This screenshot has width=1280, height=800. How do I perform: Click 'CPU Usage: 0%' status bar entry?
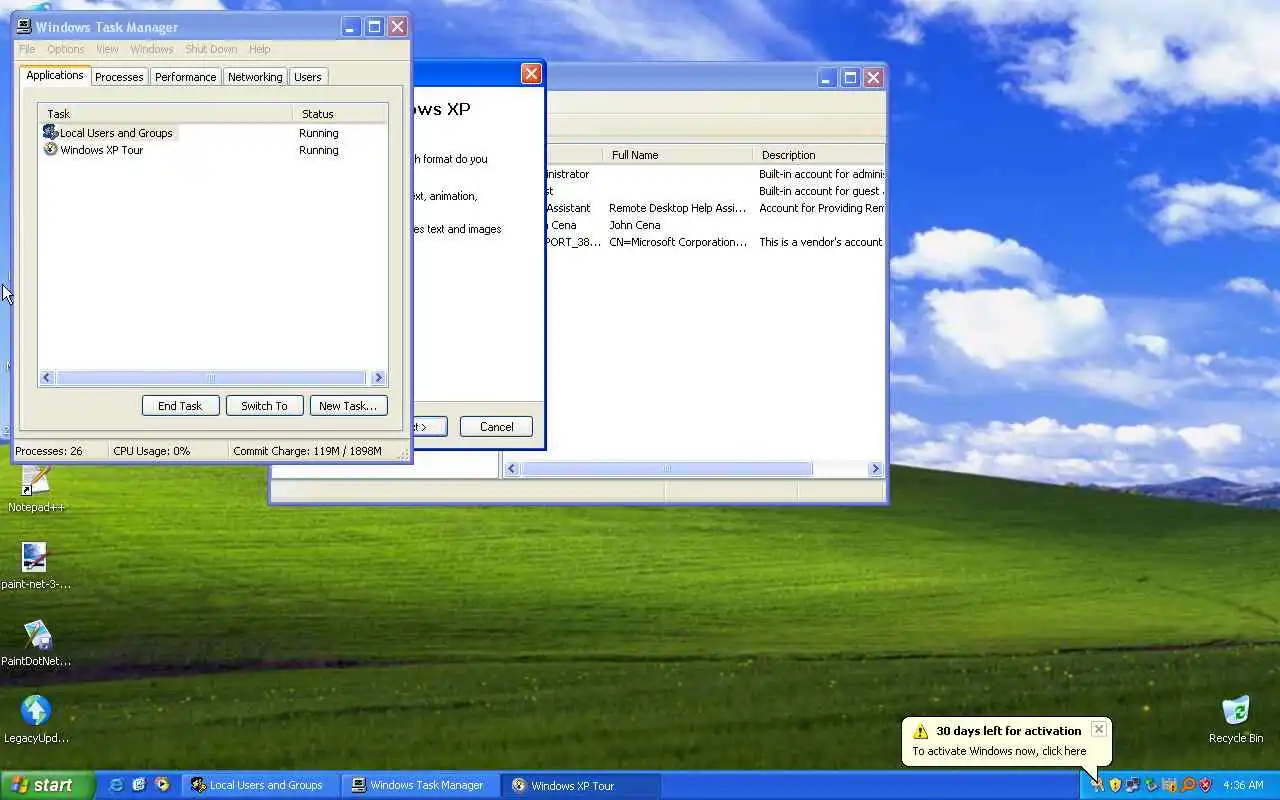pyautogui.click(x=151, y=451)
